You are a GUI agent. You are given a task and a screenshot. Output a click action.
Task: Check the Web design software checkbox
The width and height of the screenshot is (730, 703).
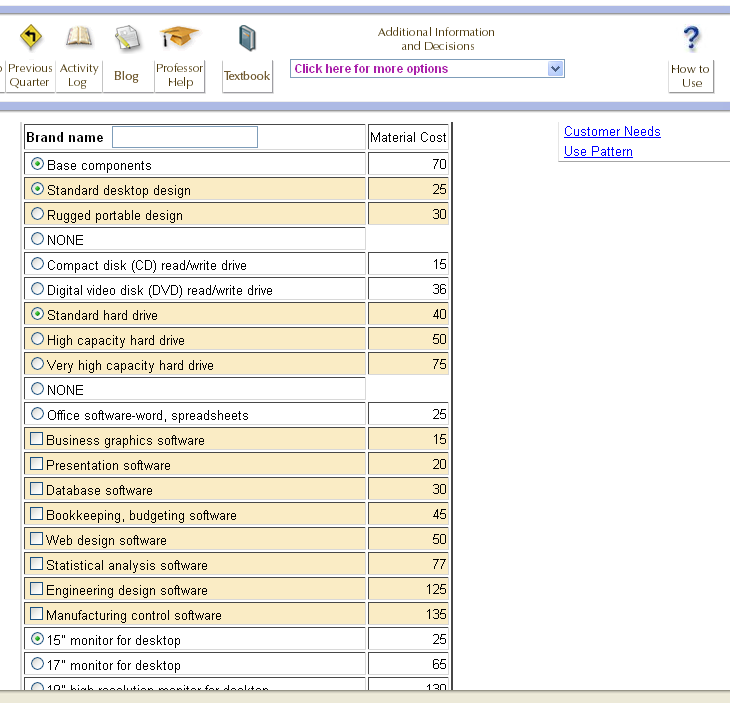pyautogui.click(x=36, y=539)
